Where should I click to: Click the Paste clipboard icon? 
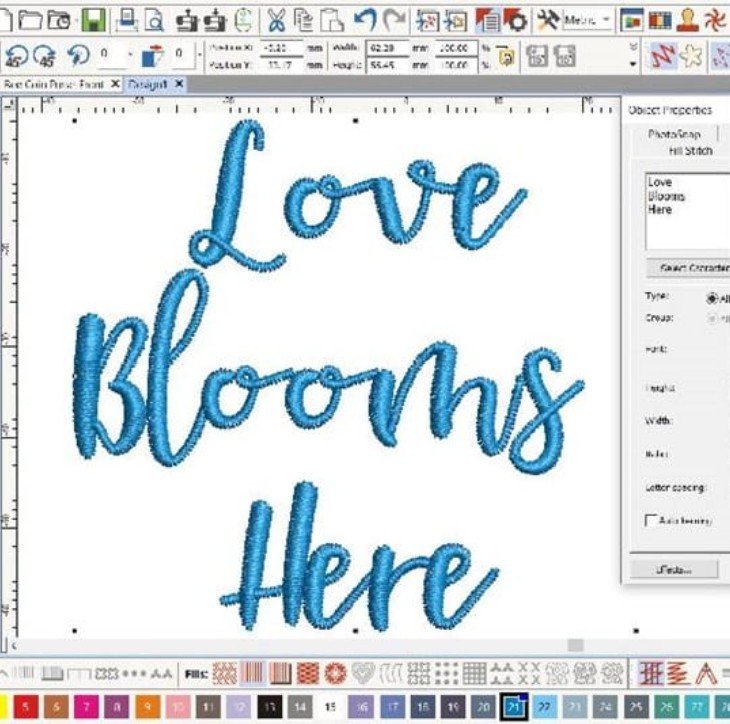pyautogui.click(x=332, y=20)
